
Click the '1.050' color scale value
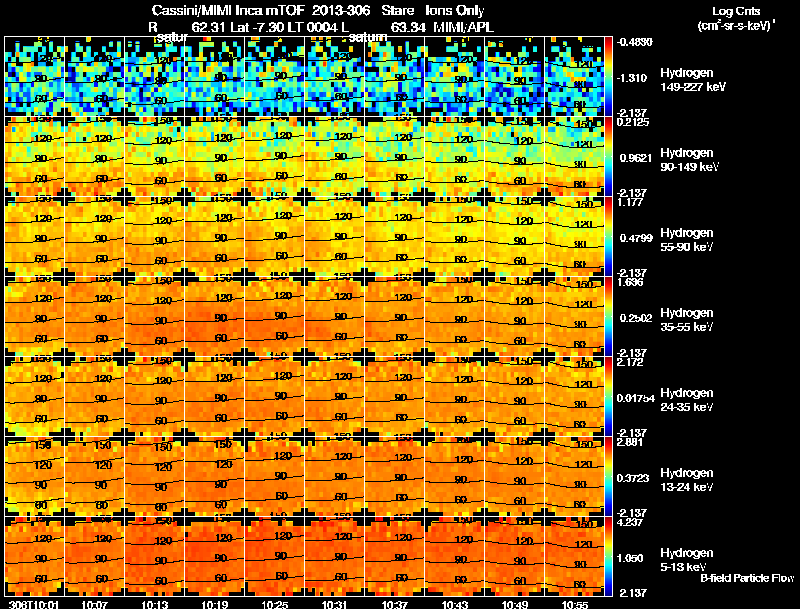pos(630,558)
